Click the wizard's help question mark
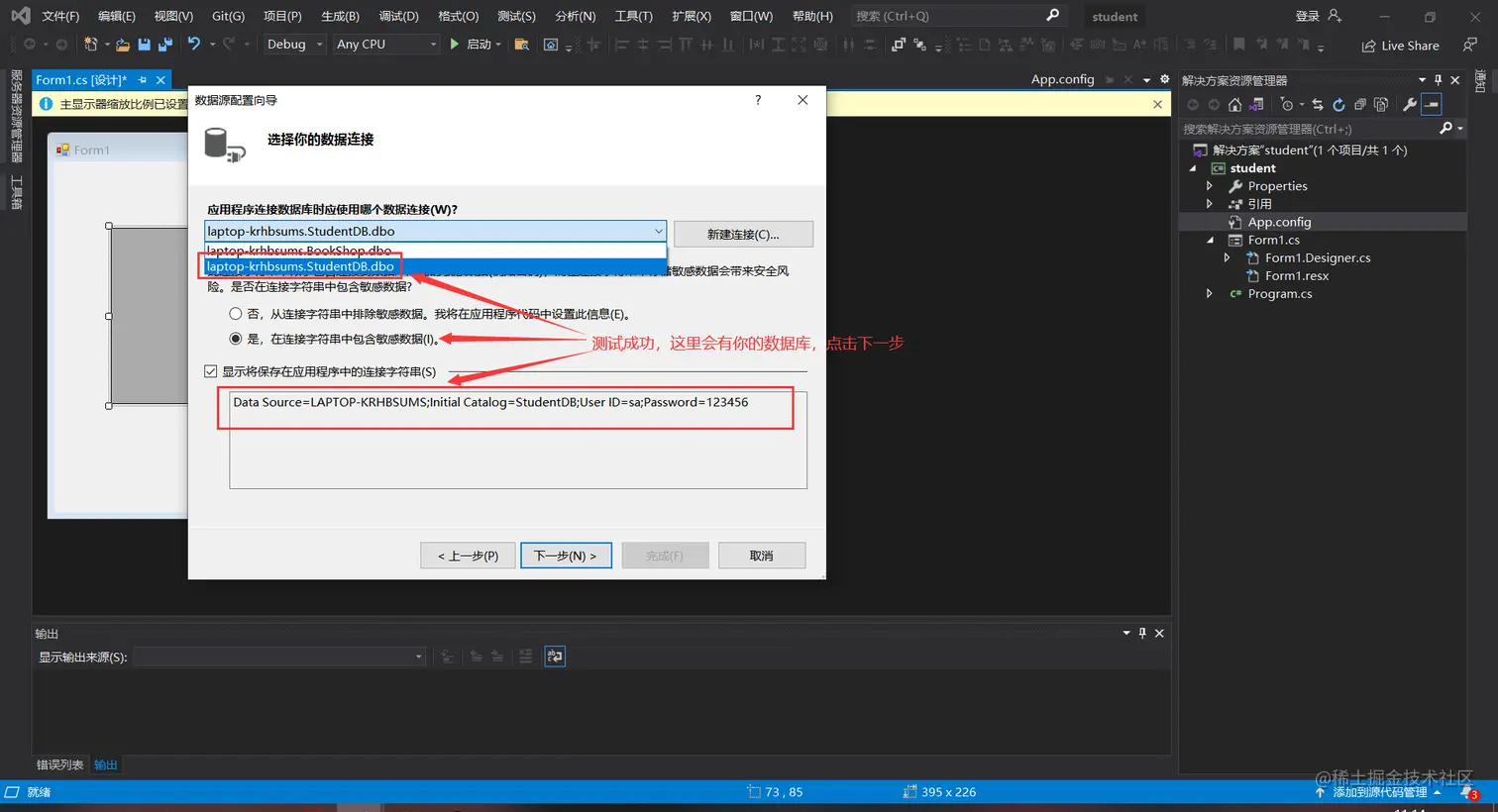This screenshot has height=812, width=1498. (758, 100)
